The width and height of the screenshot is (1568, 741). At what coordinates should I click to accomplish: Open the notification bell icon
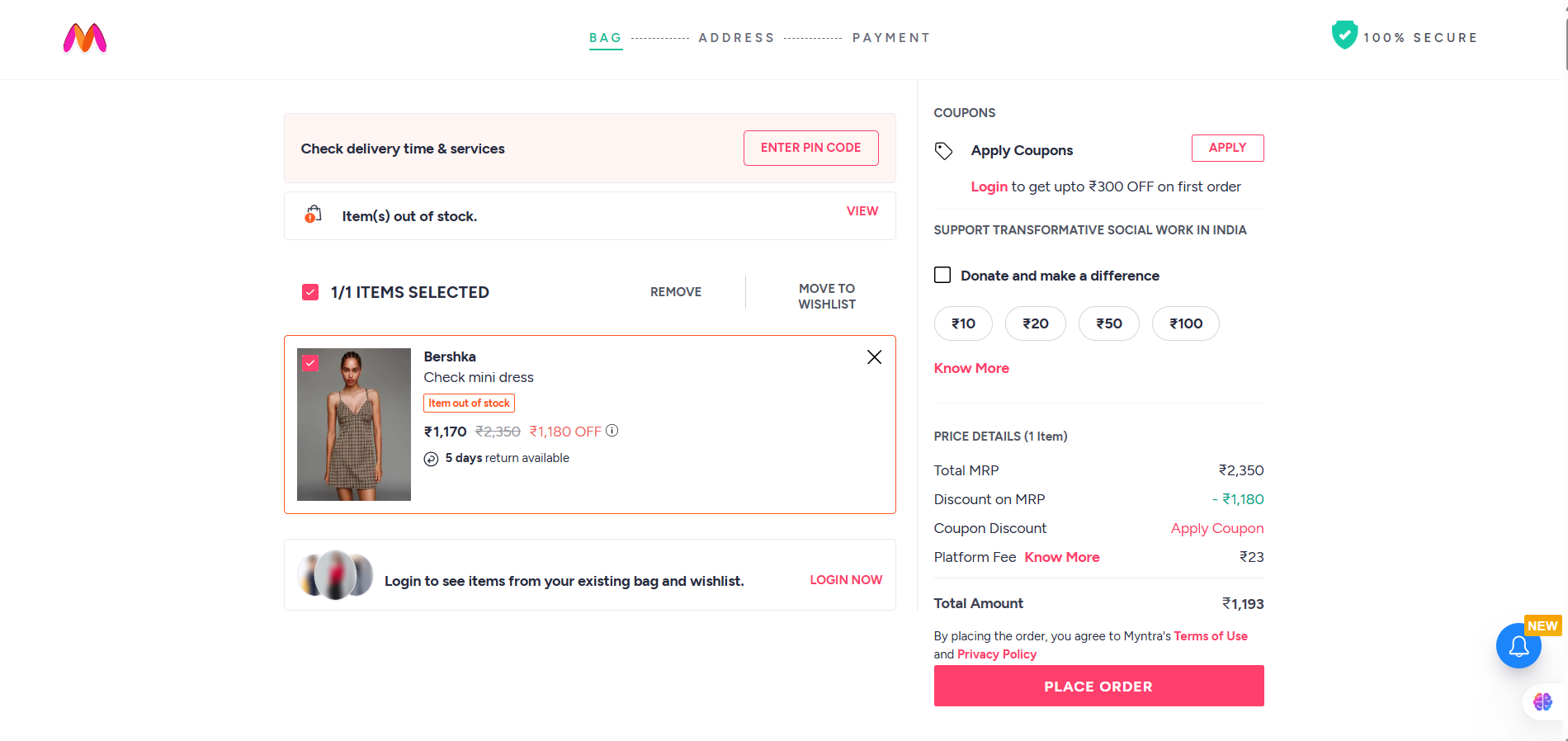tap(1518, 646)
